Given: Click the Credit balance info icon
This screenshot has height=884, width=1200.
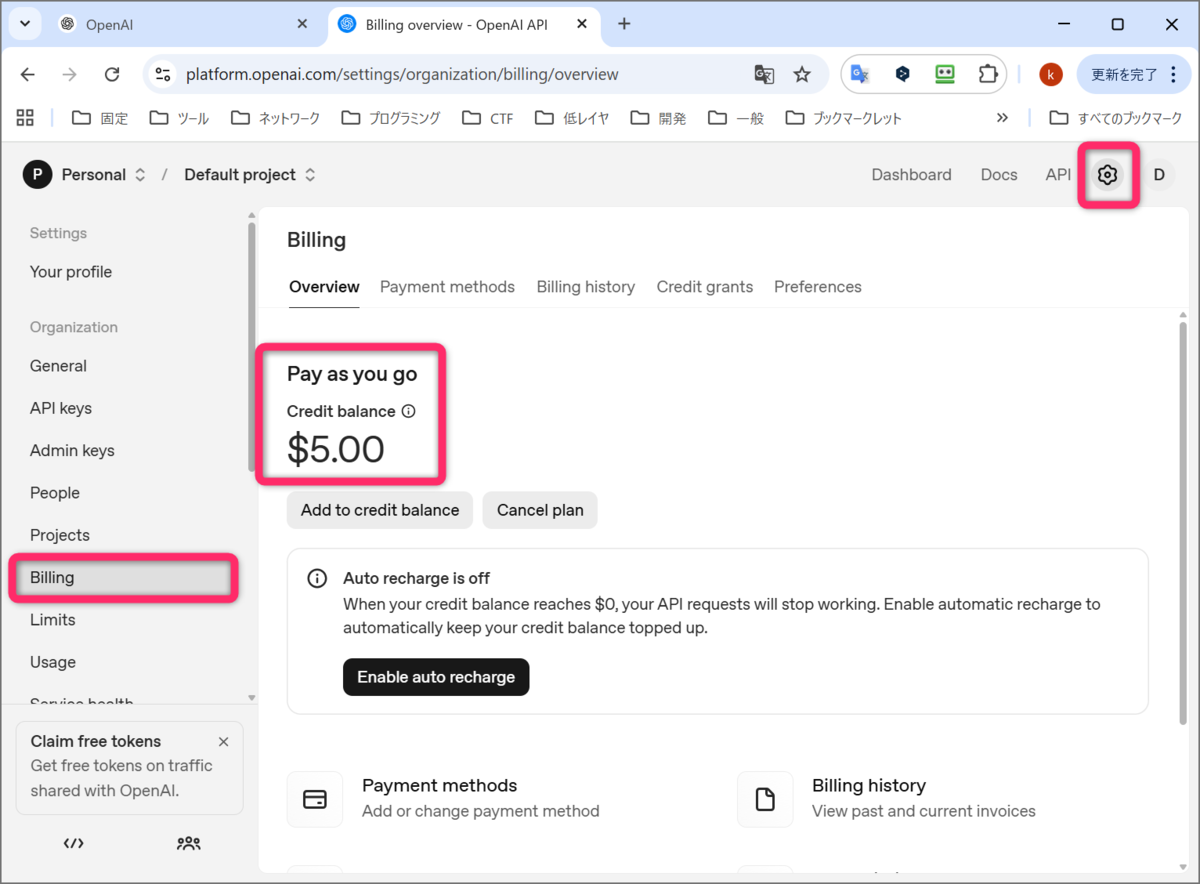Looking at the screenshot, I should point(408,411).
